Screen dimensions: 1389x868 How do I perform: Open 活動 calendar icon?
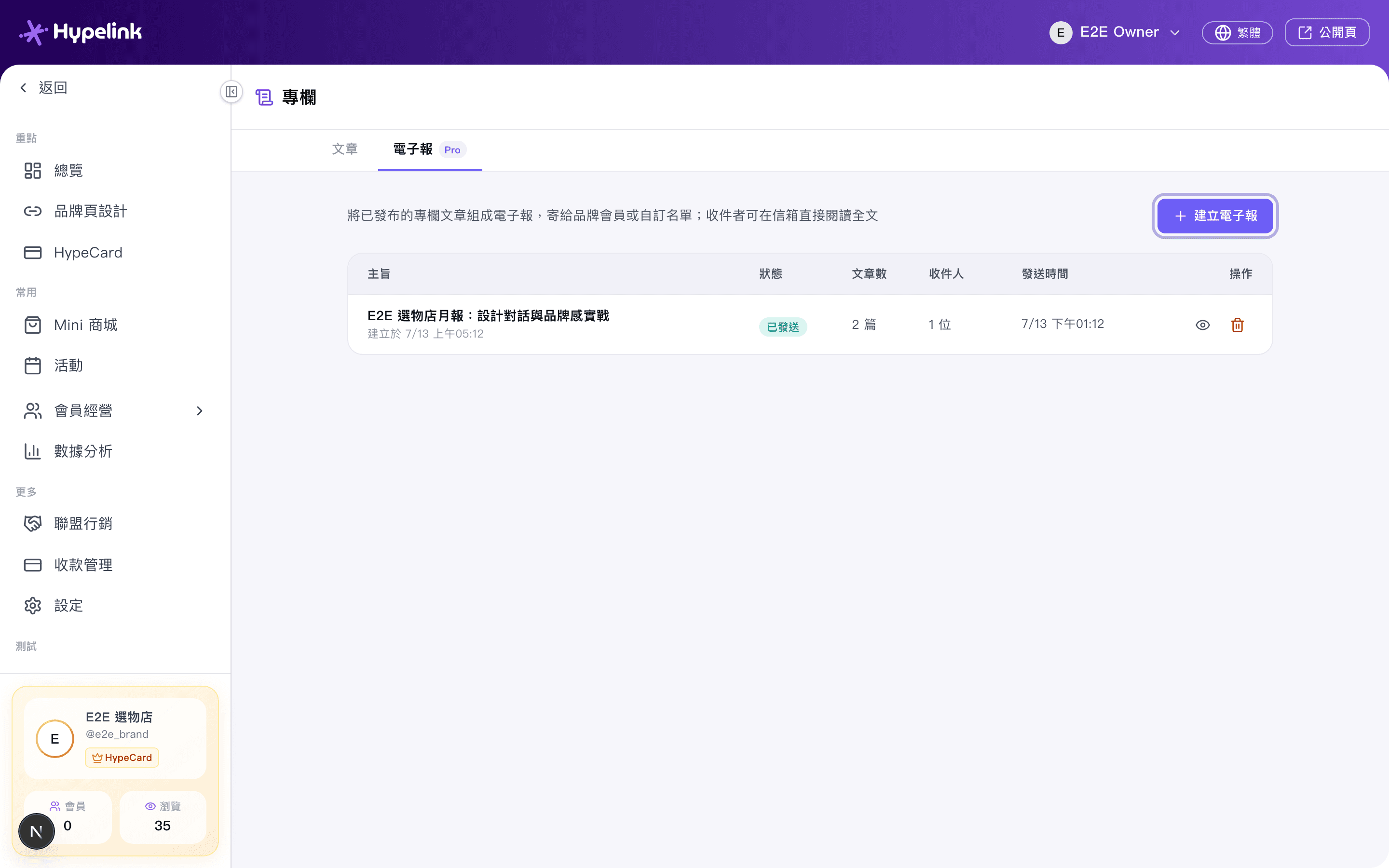click(33, 366)
